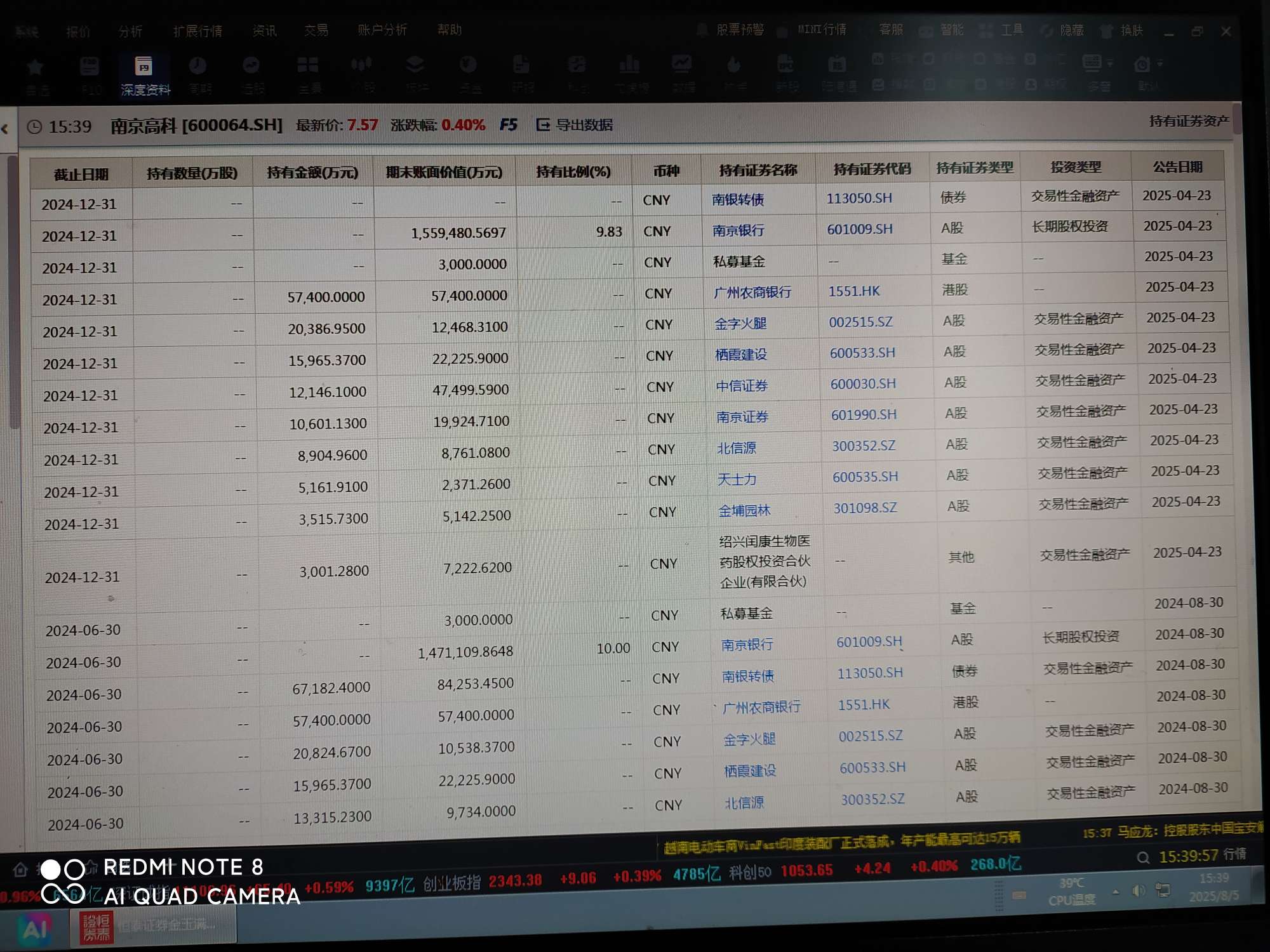Viewport: 1270px width, 952px height.
Task: Click the 南银转债 link in the first row
Action: [x=738, y=199]
